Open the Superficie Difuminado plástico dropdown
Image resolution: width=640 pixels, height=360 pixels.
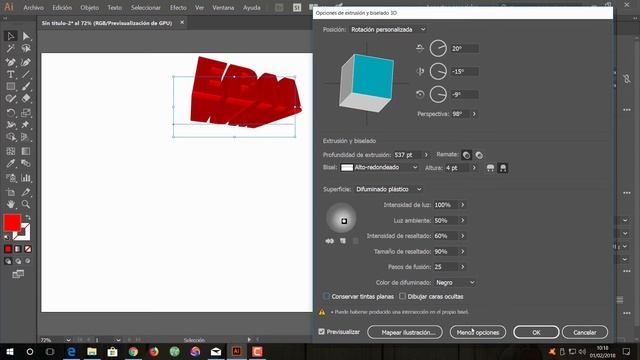[x=388, y=189]
